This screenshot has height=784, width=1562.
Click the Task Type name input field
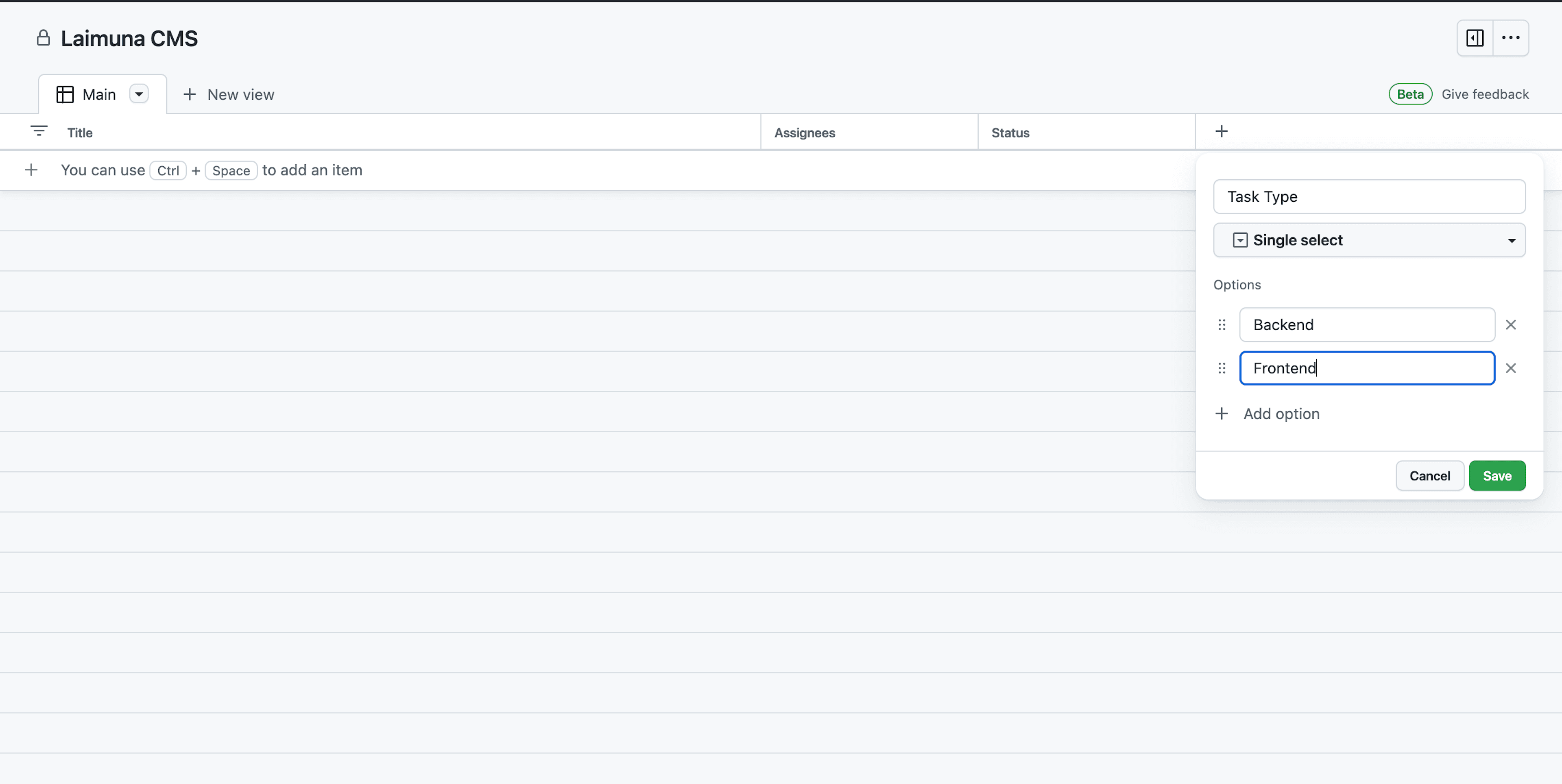[1369, 196]
